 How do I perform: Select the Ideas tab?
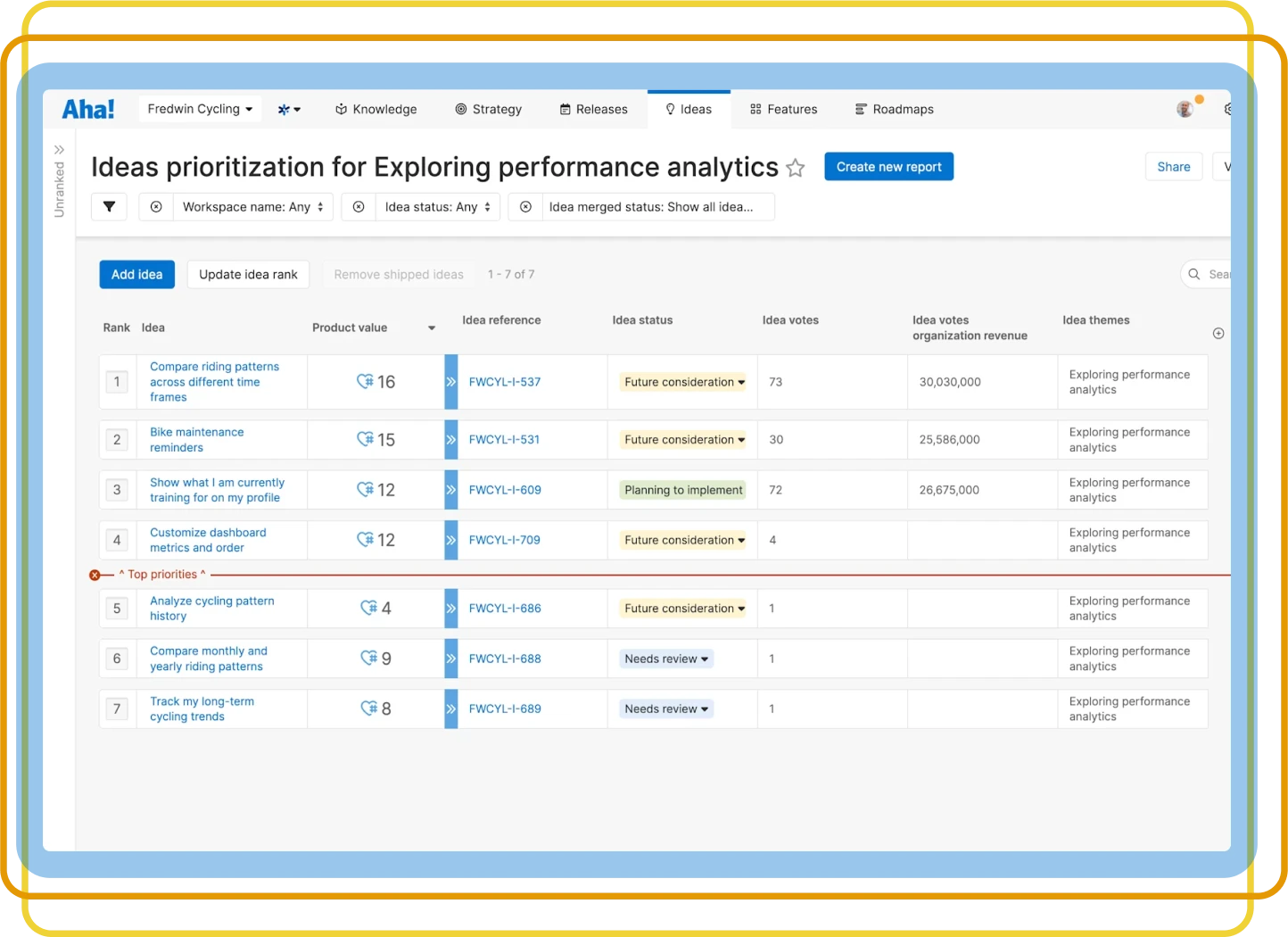(689, 110)
